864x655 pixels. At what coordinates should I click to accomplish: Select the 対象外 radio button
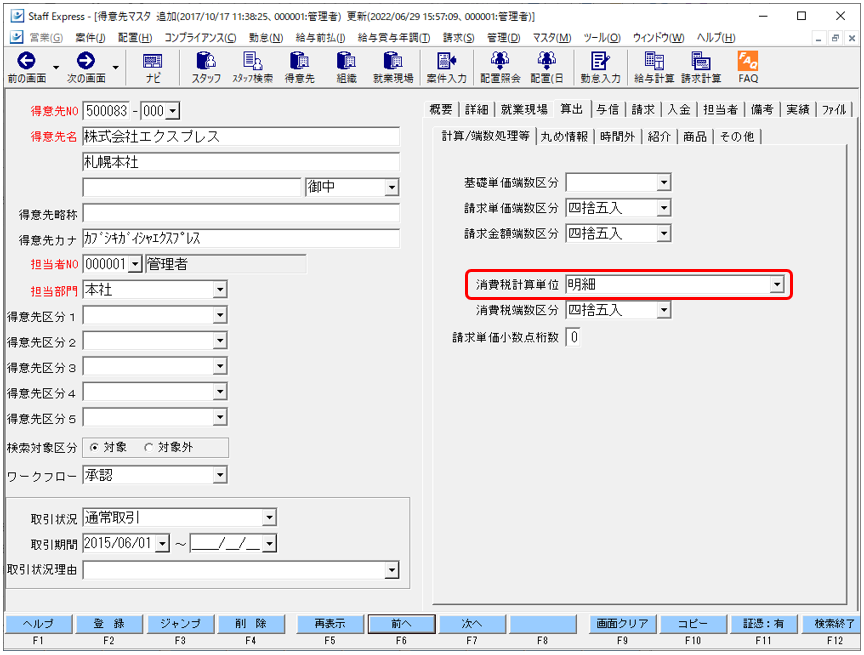148,448
